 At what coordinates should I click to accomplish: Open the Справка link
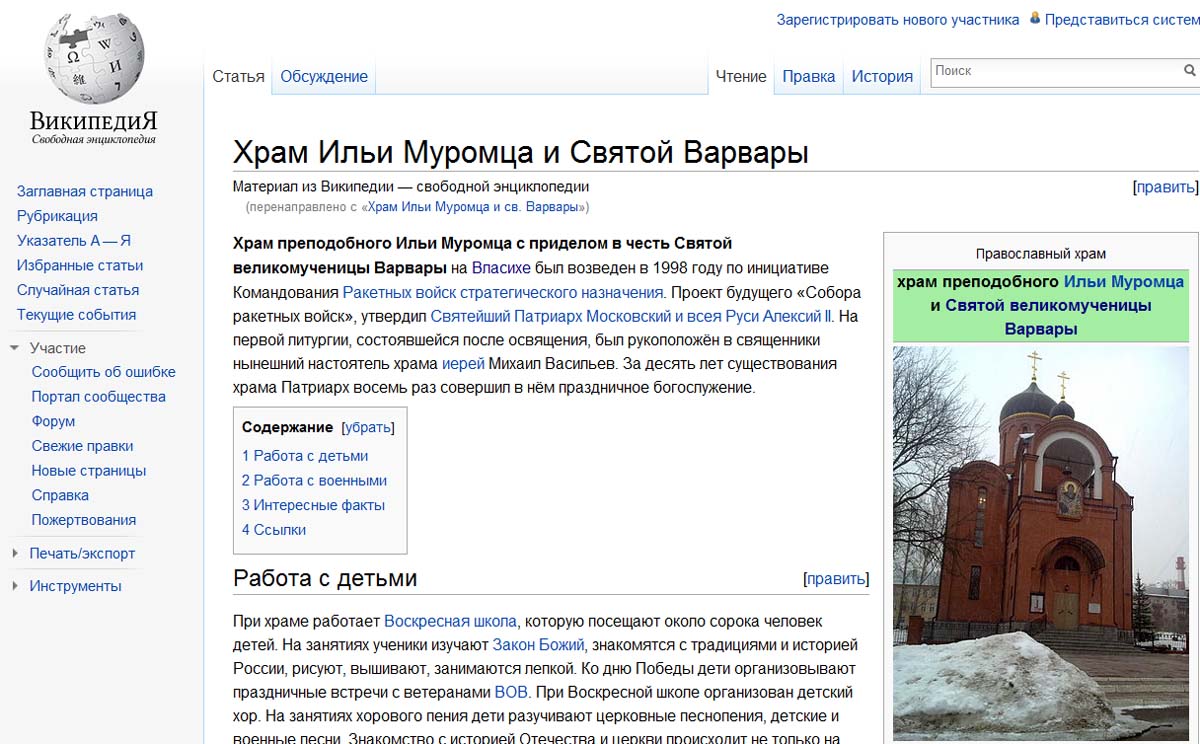tap(60, 496)
